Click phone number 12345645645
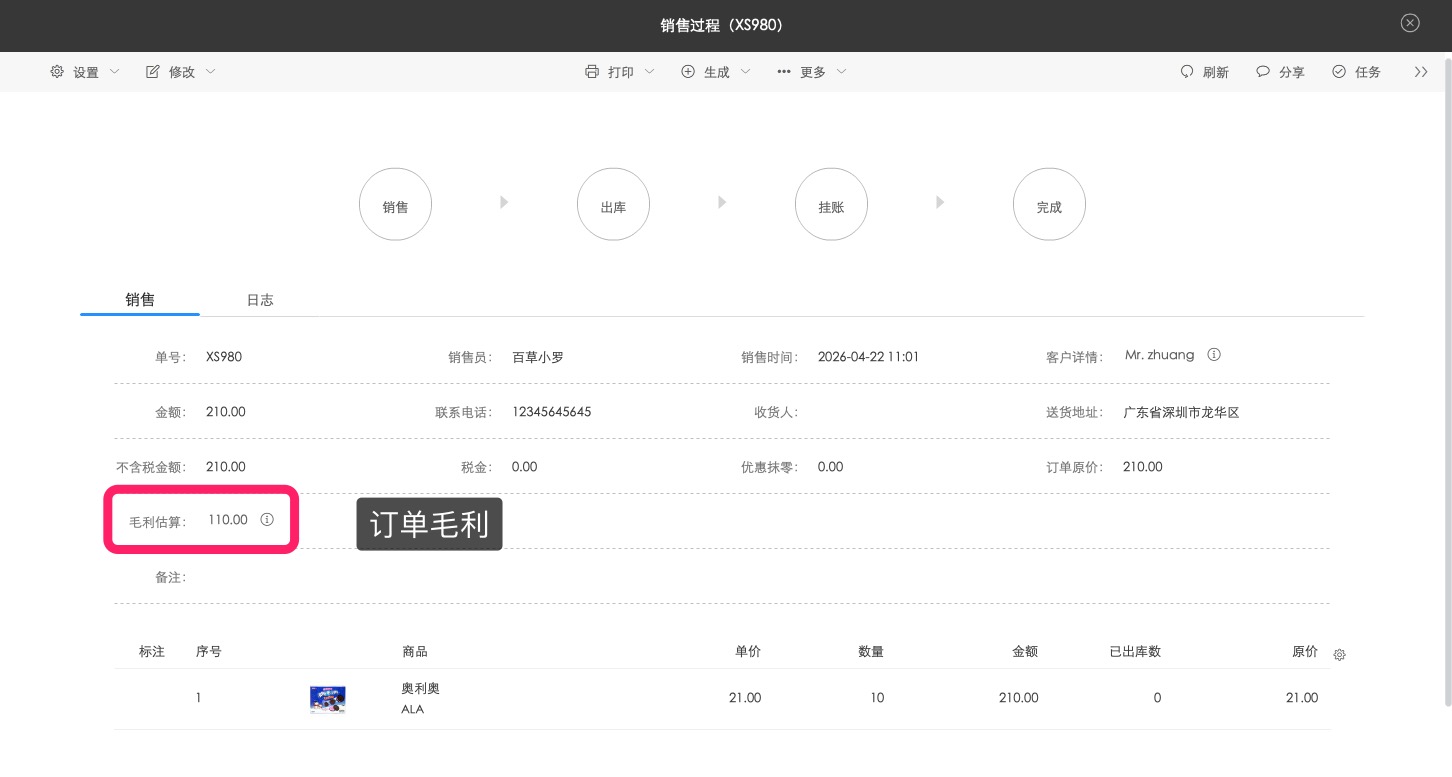The width and height of the screenshot is (1452, 777). 551,412
